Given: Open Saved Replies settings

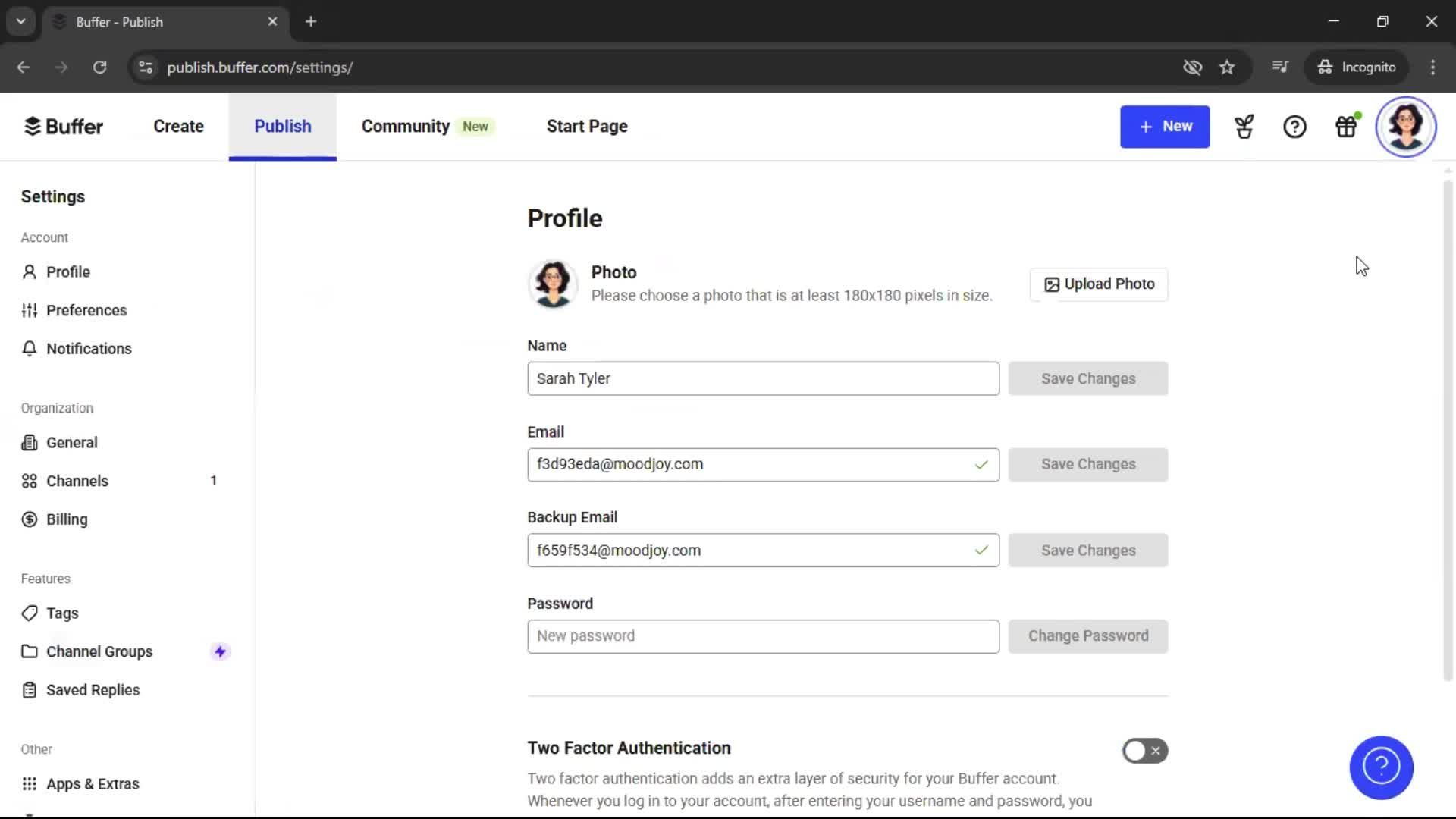Looking at the screenshot, I should click(x=93, y=690).
